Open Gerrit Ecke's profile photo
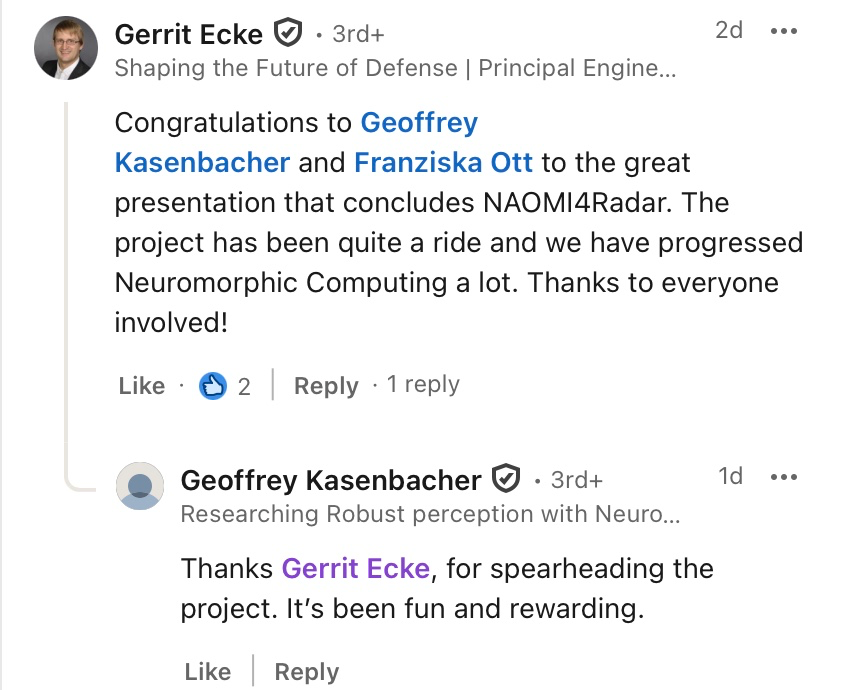 (x=66, y=49)
